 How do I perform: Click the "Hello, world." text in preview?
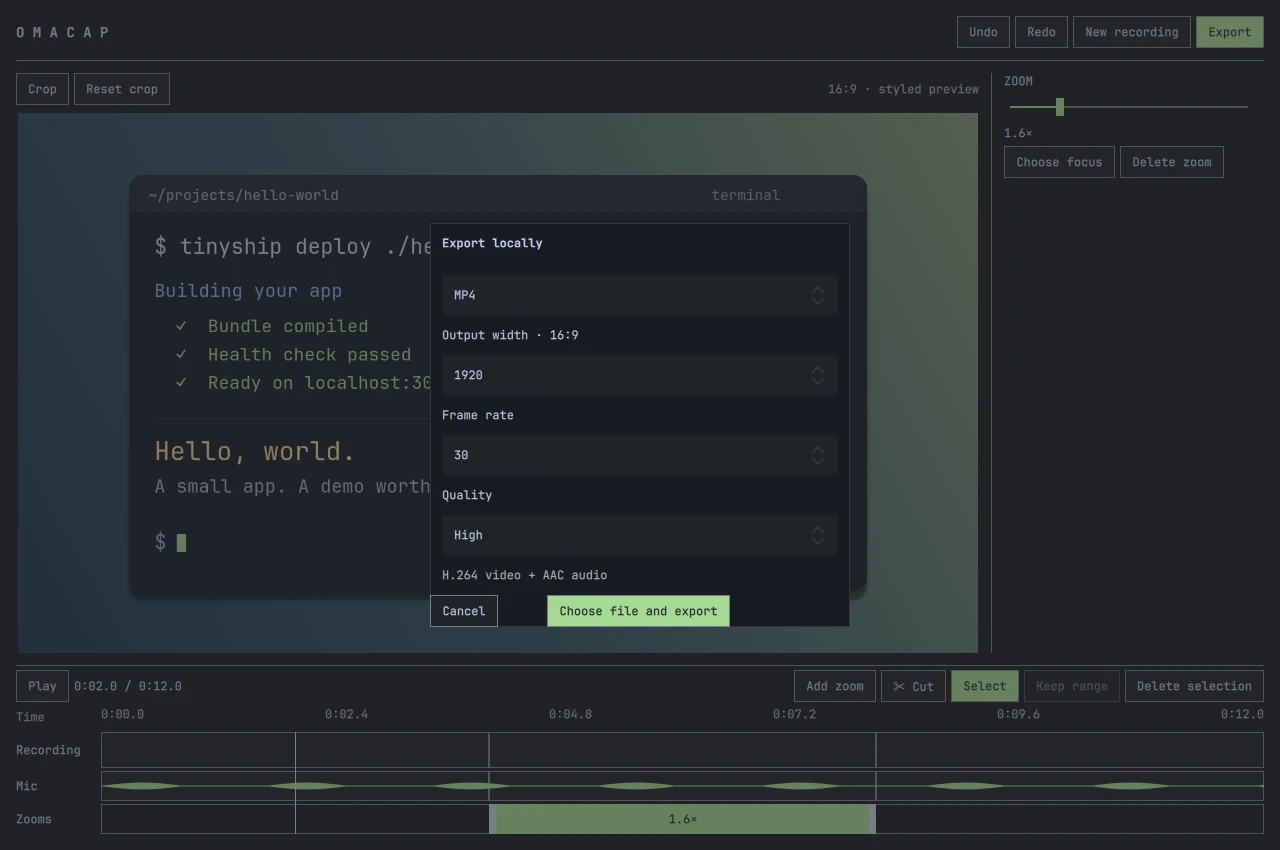tap(255, 451)
